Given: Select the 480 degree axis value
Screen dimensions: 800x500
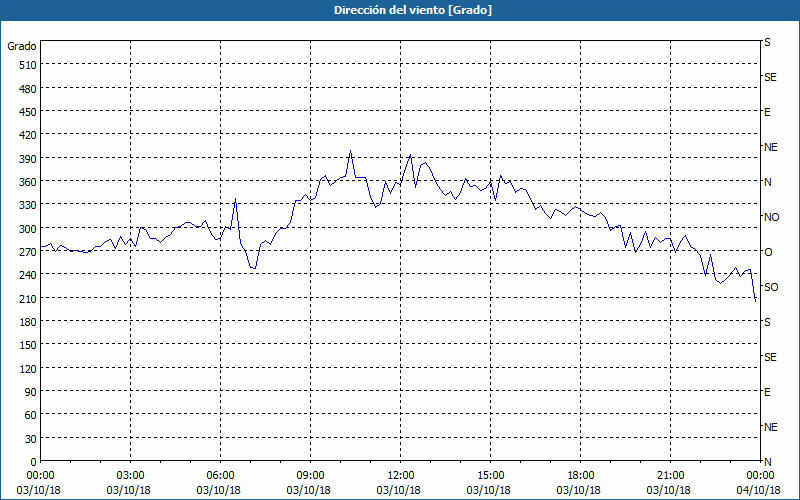Looking at the screenshot, I should [28, 88].
